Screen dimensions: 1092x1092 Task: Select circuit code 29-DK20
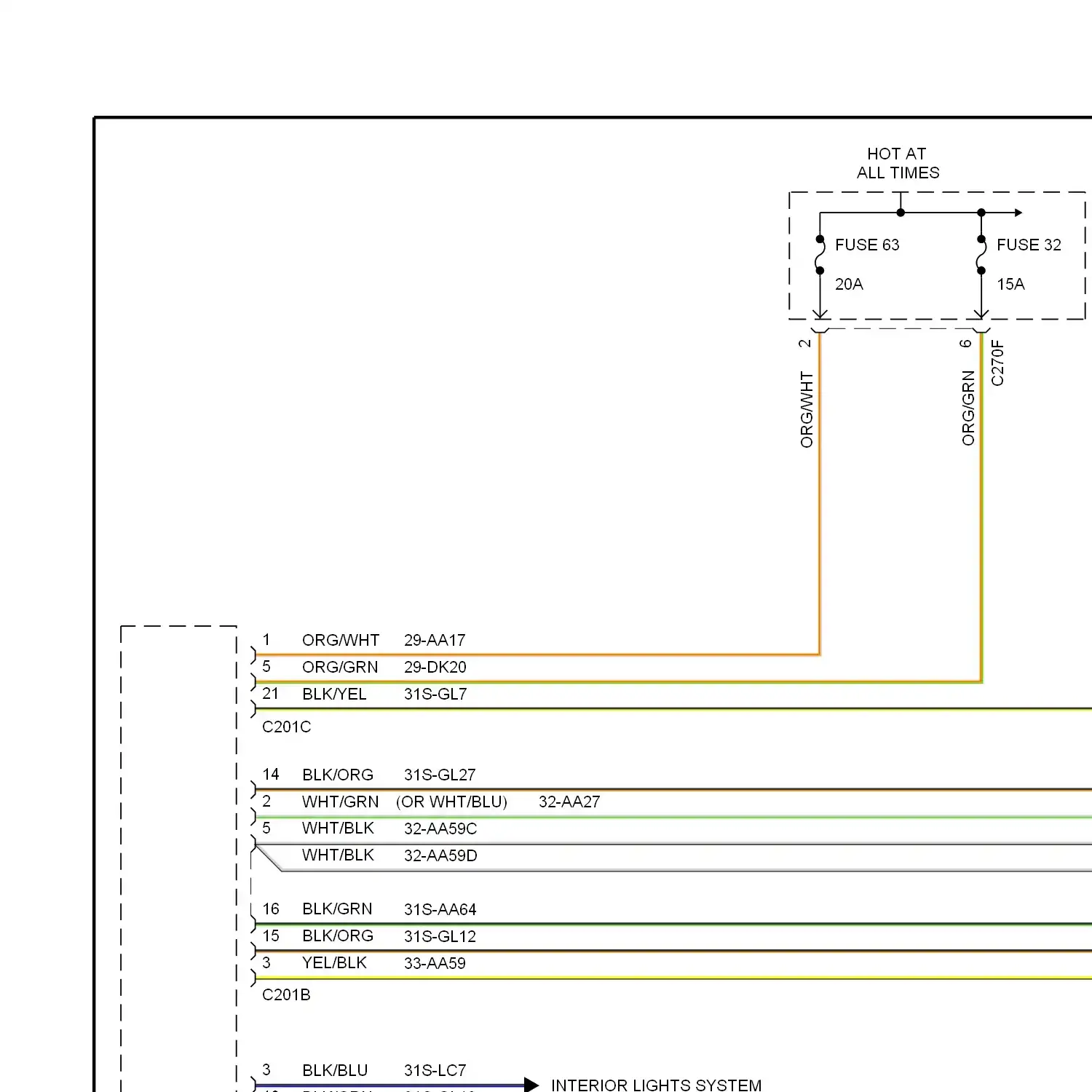point(435,667)
